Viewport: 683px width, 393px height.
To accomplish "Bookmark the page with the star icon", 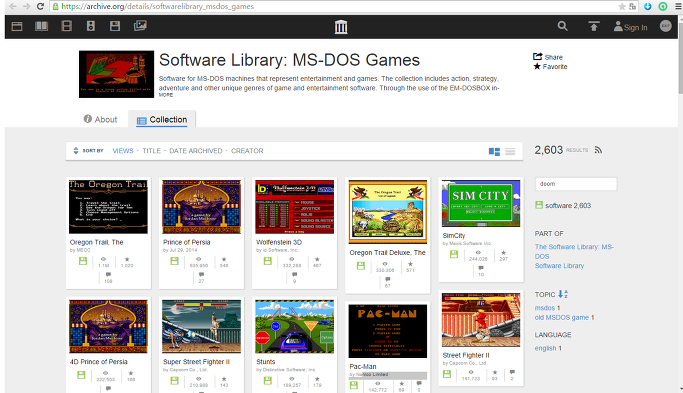I will pyautogui.click(x=622, y=7).
